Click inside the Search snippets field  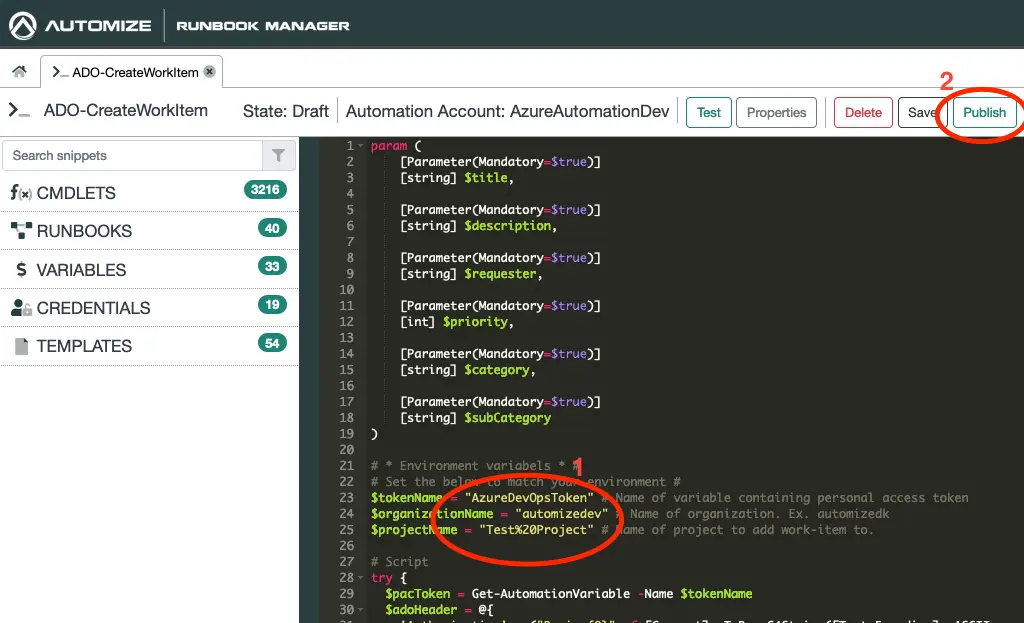[130, 156]
